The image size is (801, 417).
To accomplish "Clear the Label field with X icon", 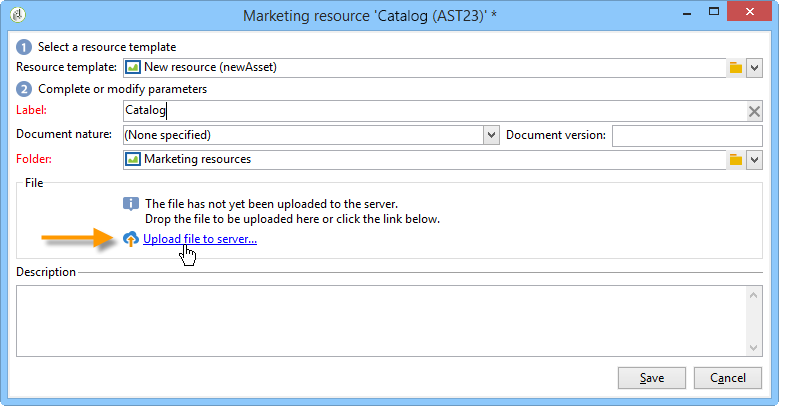I will click(x=754, y=112).
